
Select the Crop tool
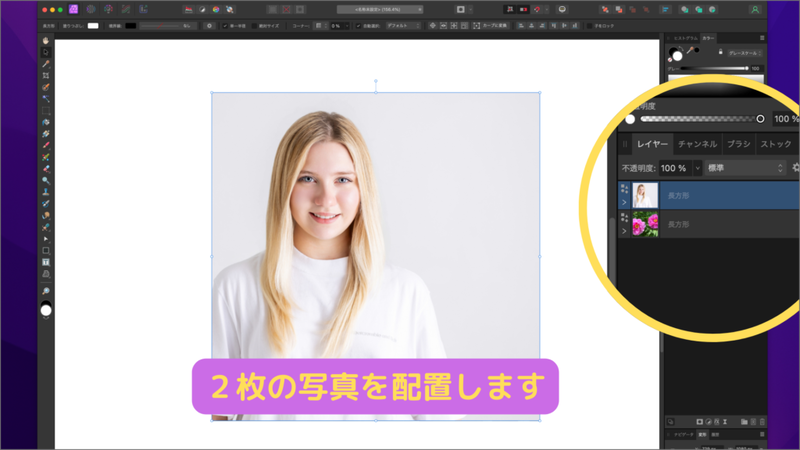tap(45, 76)
